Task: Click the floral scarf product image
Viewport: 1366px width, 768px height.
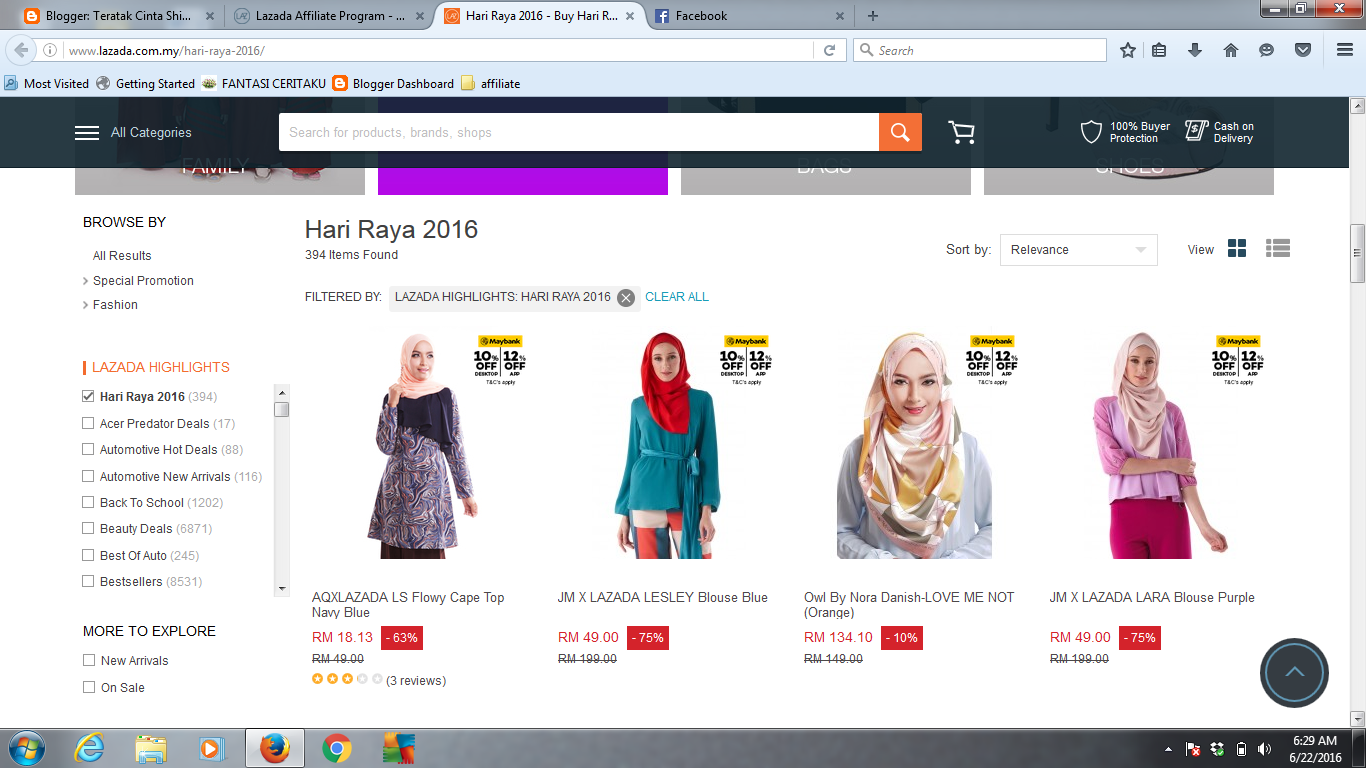Action: 914,445
